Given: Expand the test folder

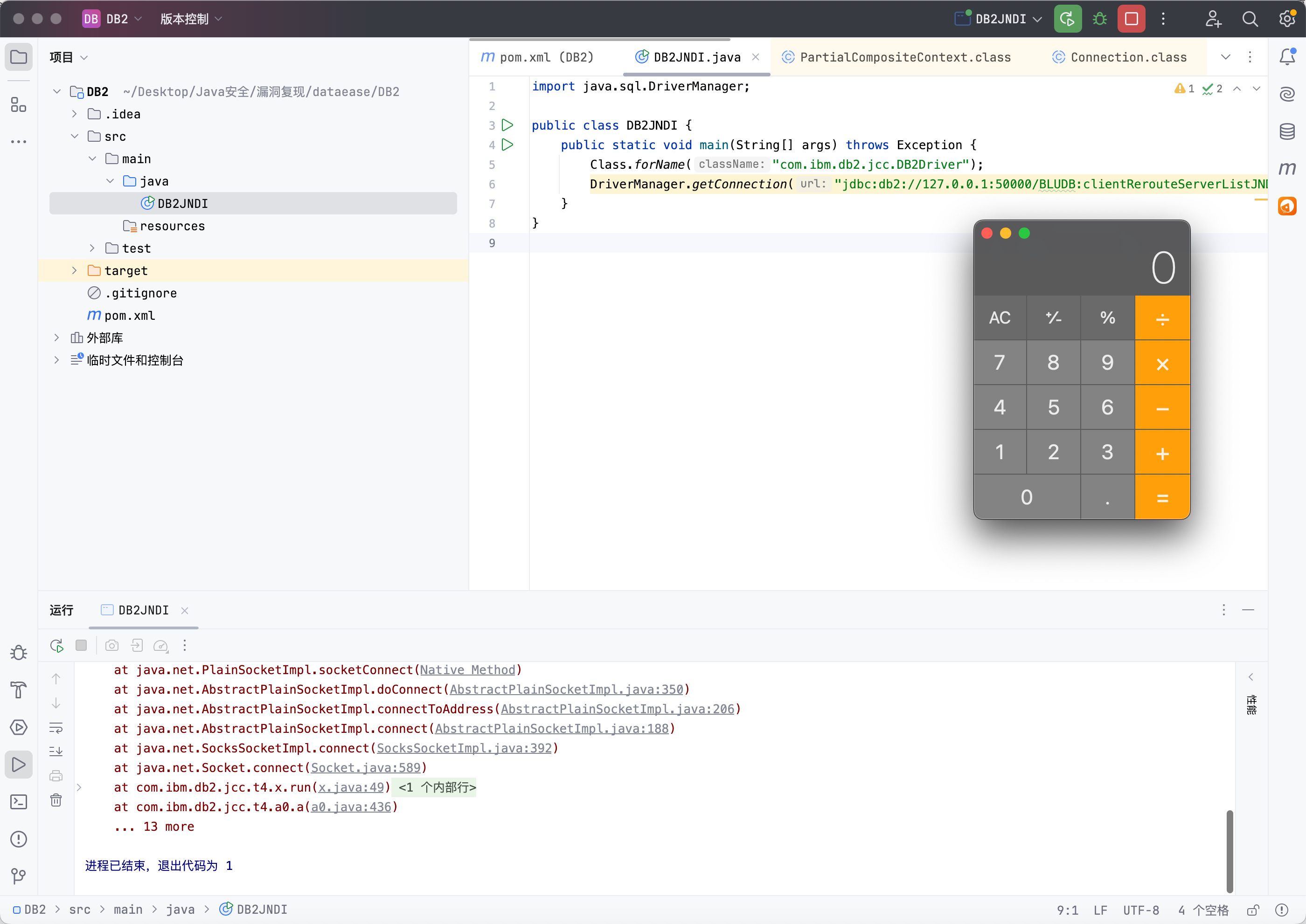Looking at the screenshot, I should [x=92, y=248].
